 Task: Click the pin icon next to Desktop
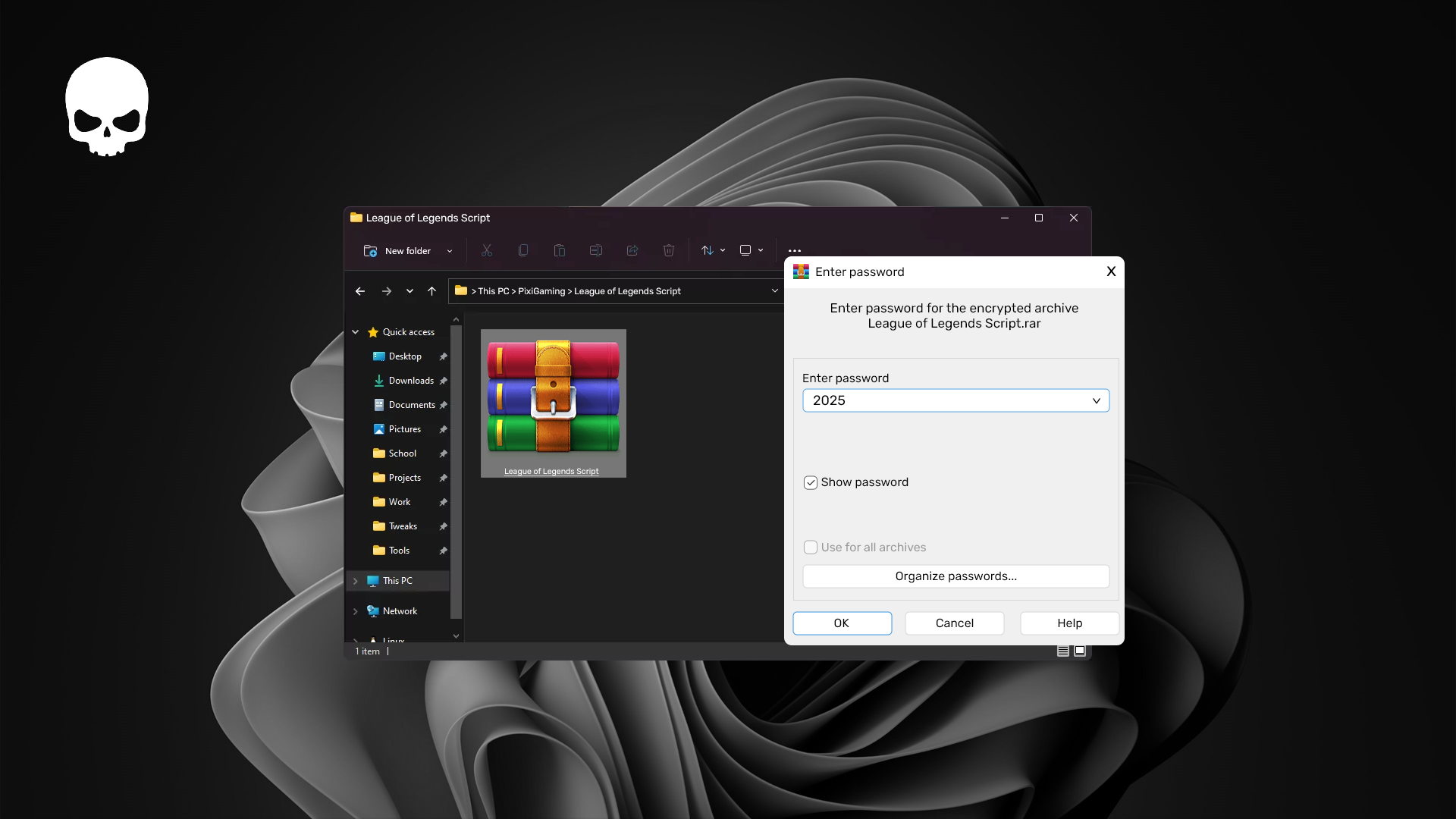tap(443, 356)
